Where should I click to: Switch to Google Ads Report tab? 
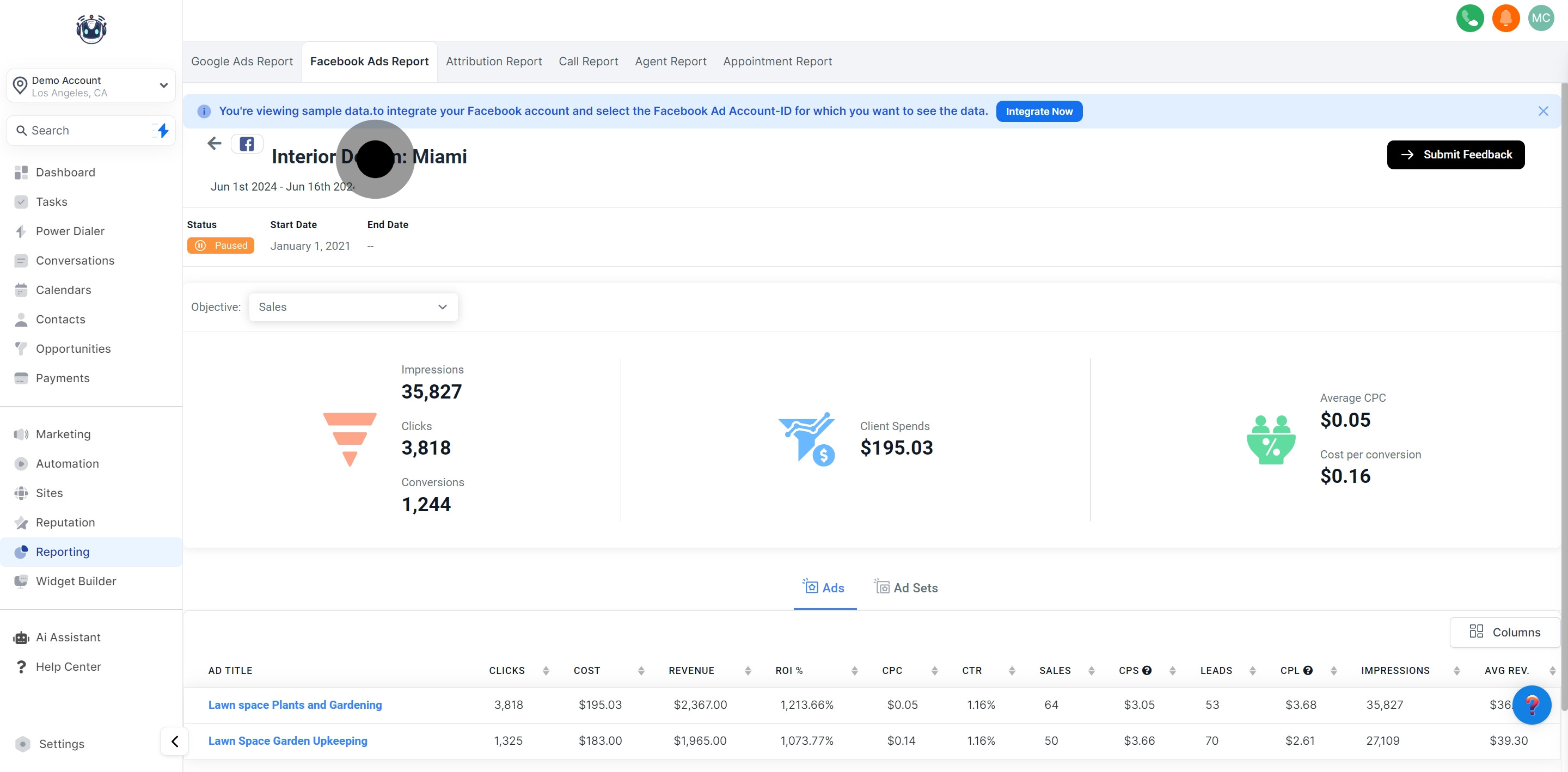tap(242, 62)
